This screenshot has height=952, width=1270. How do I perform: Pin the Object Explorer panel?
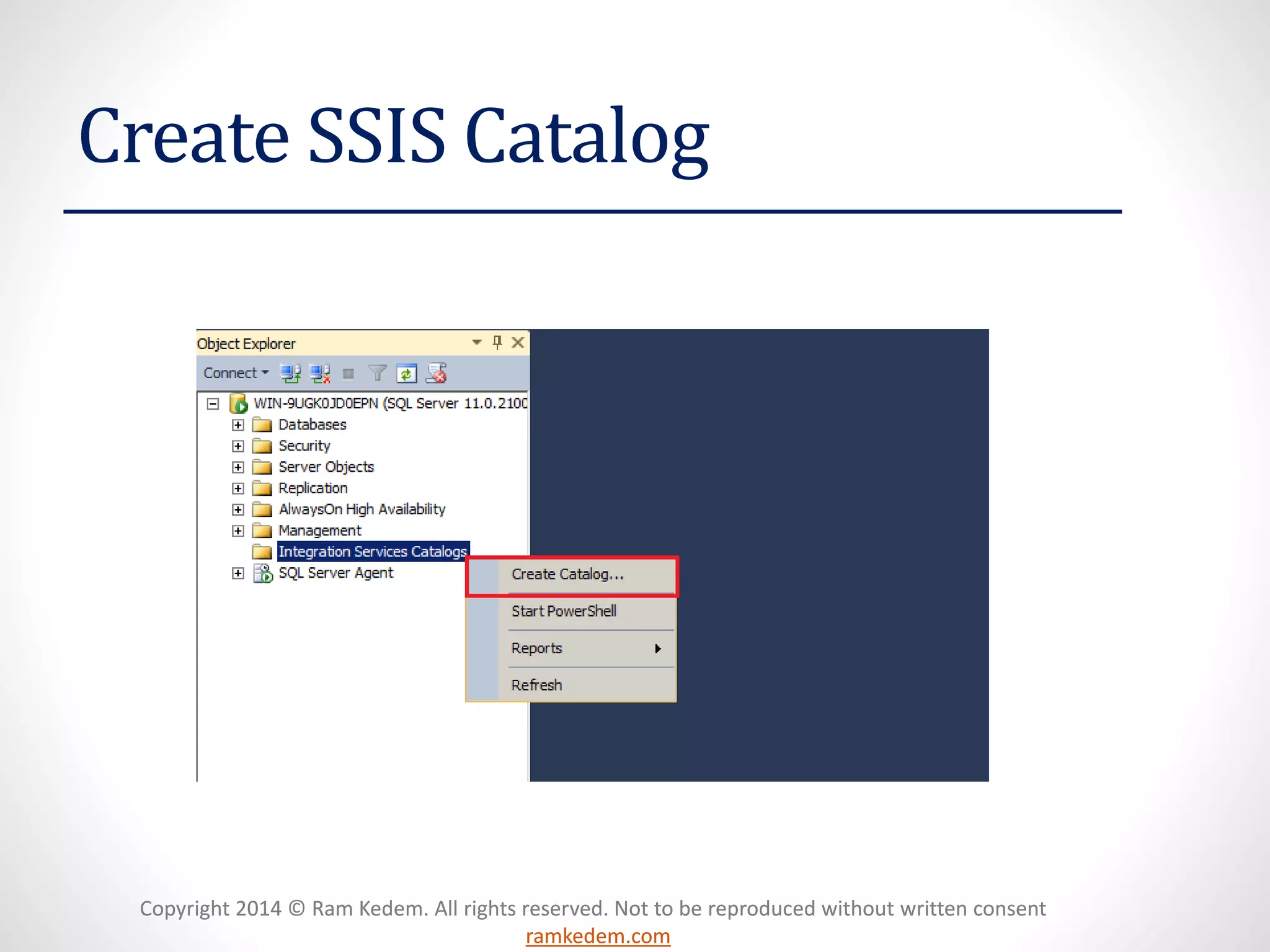[x=497, y=342]
